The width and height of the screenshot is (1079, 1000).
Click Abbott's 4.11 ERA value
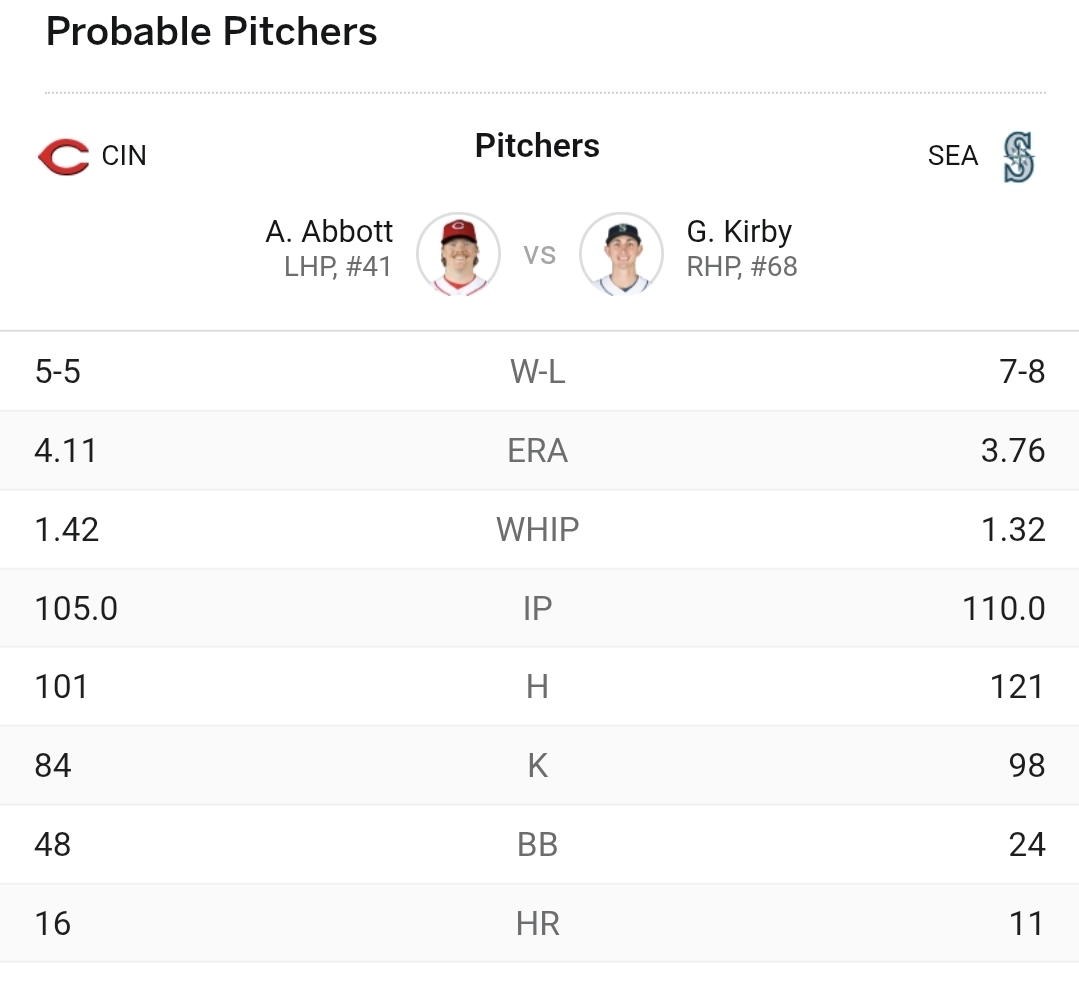click(x=65, y=451)
